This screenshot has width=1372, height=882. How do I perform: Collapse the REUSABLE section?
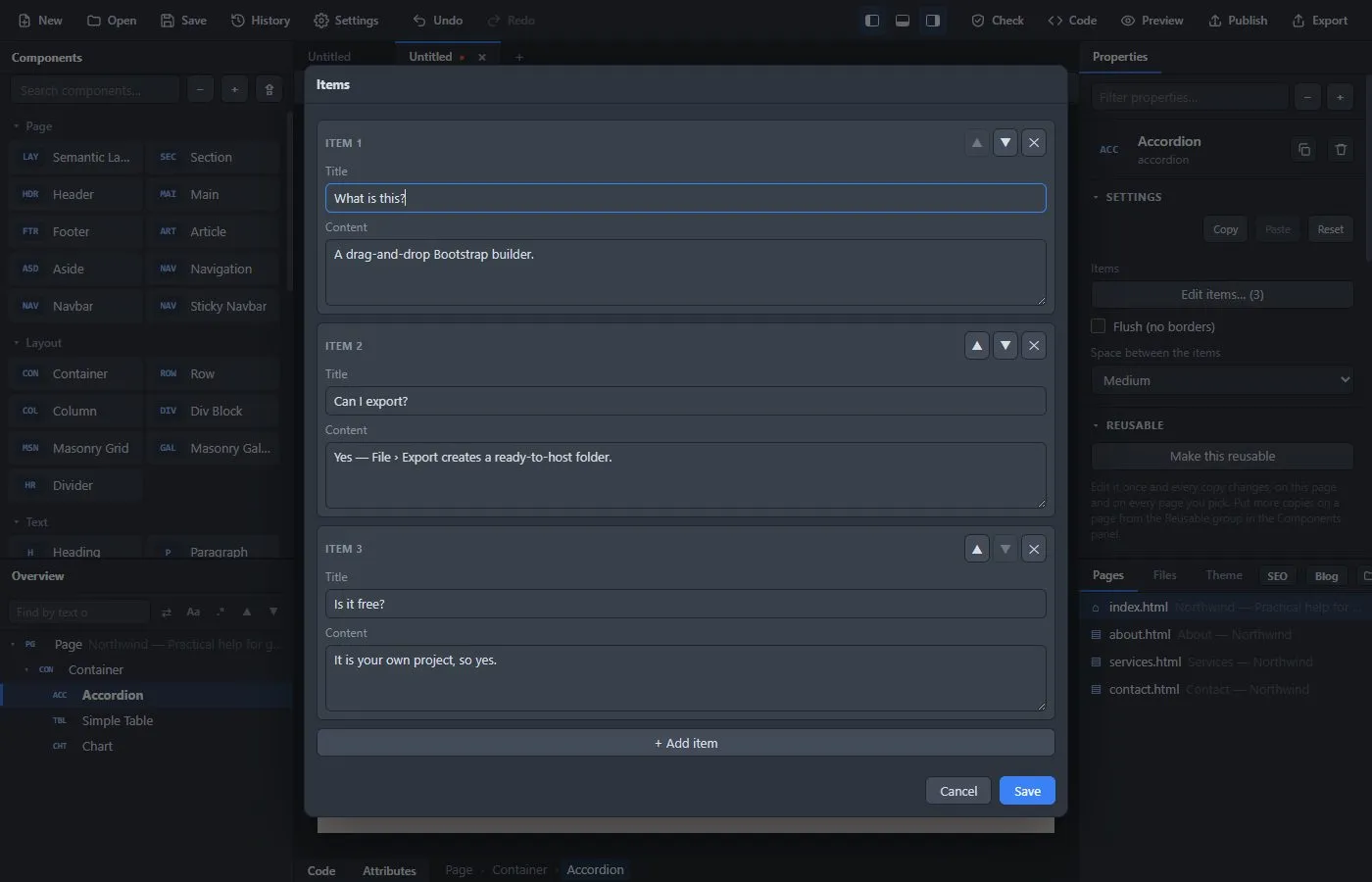[x=1128, y=425]
